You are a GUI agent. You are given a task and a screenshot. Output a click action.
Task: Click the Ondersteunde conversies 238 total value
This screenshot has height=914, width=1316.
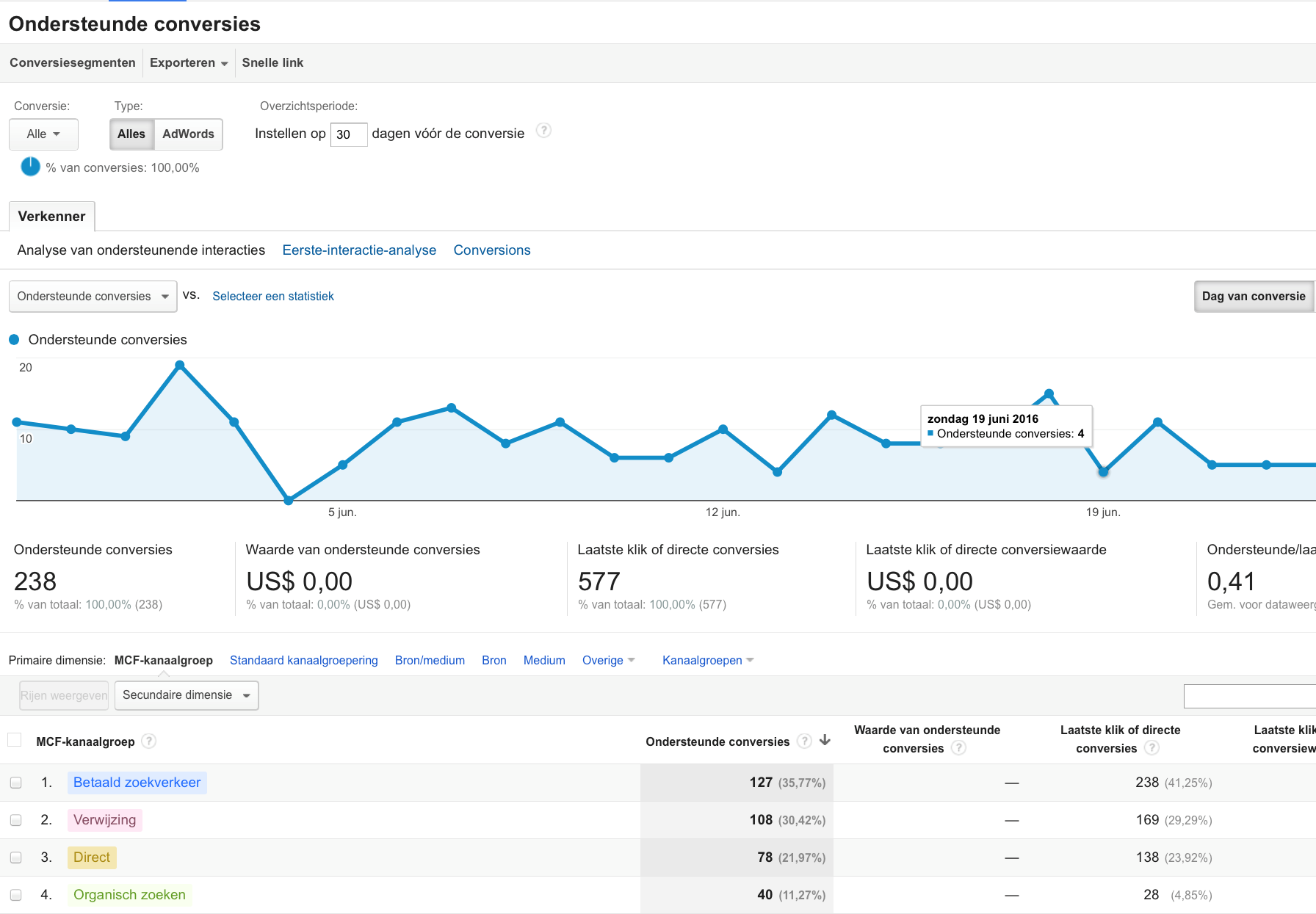tap(35, 581)
